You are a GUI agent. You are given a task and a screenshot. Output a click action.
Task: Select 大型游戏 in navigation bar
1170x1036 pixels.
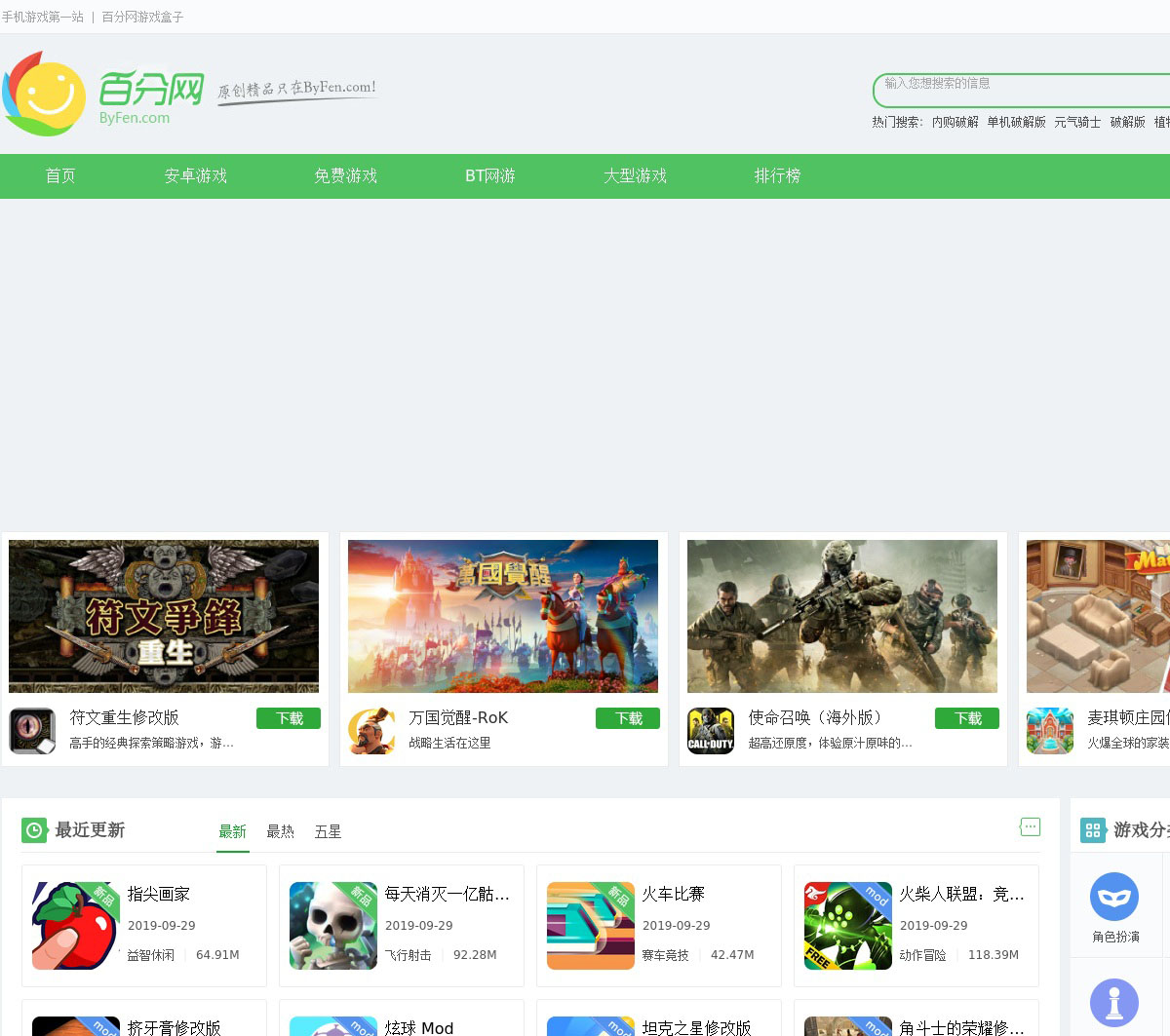click(636, 176)
